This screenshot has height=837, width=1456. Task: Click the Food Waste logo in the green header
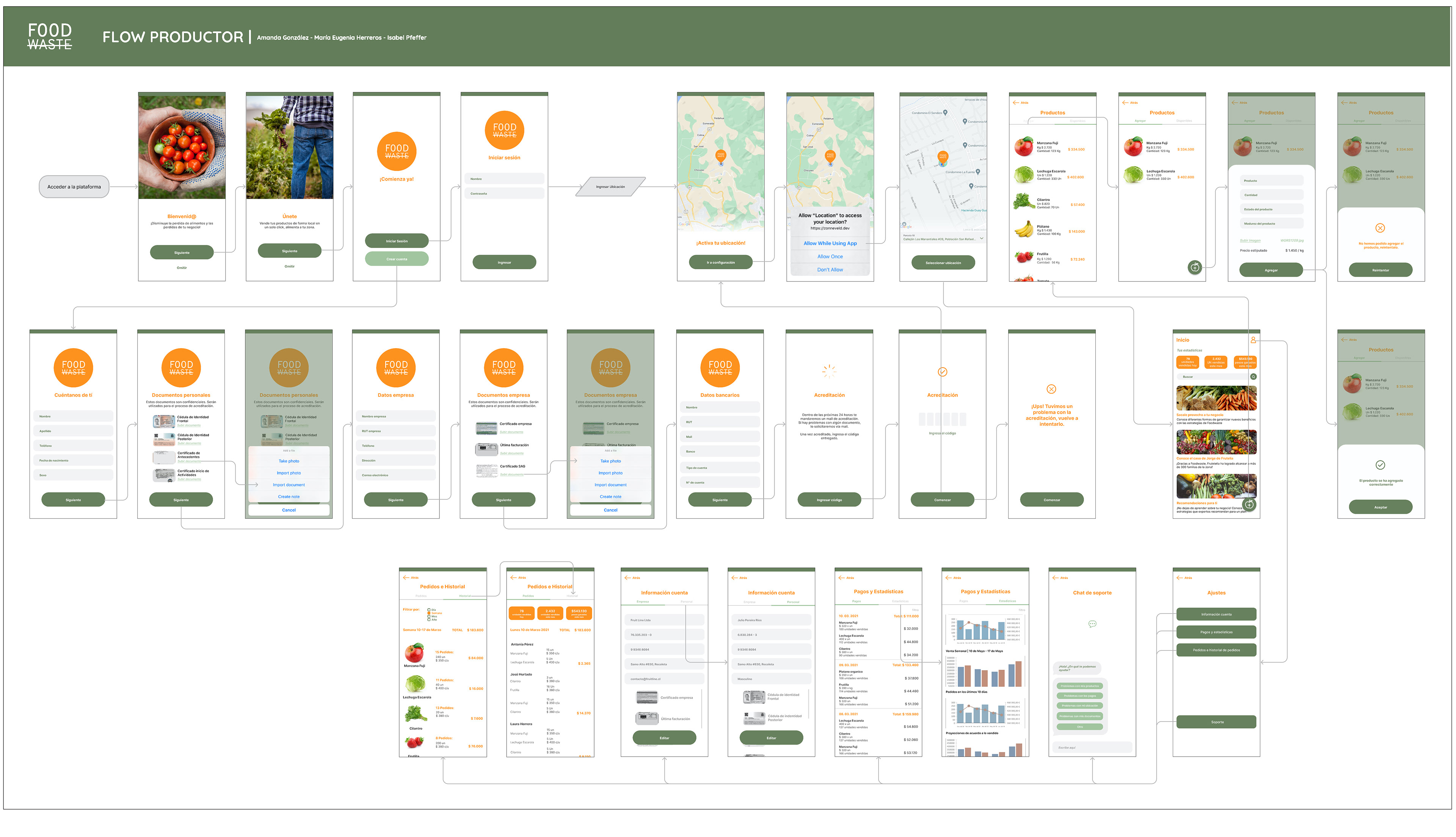50,36
